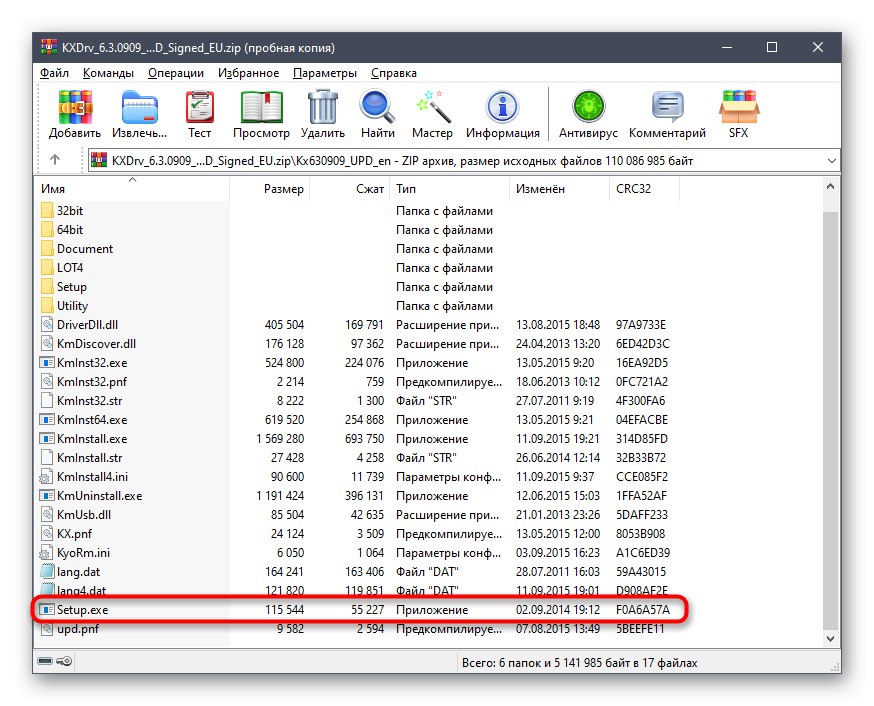This screenshot has height=706, width=874.
Task: Click CRC32 value F0A6A57A
Action: coord(643,610)
